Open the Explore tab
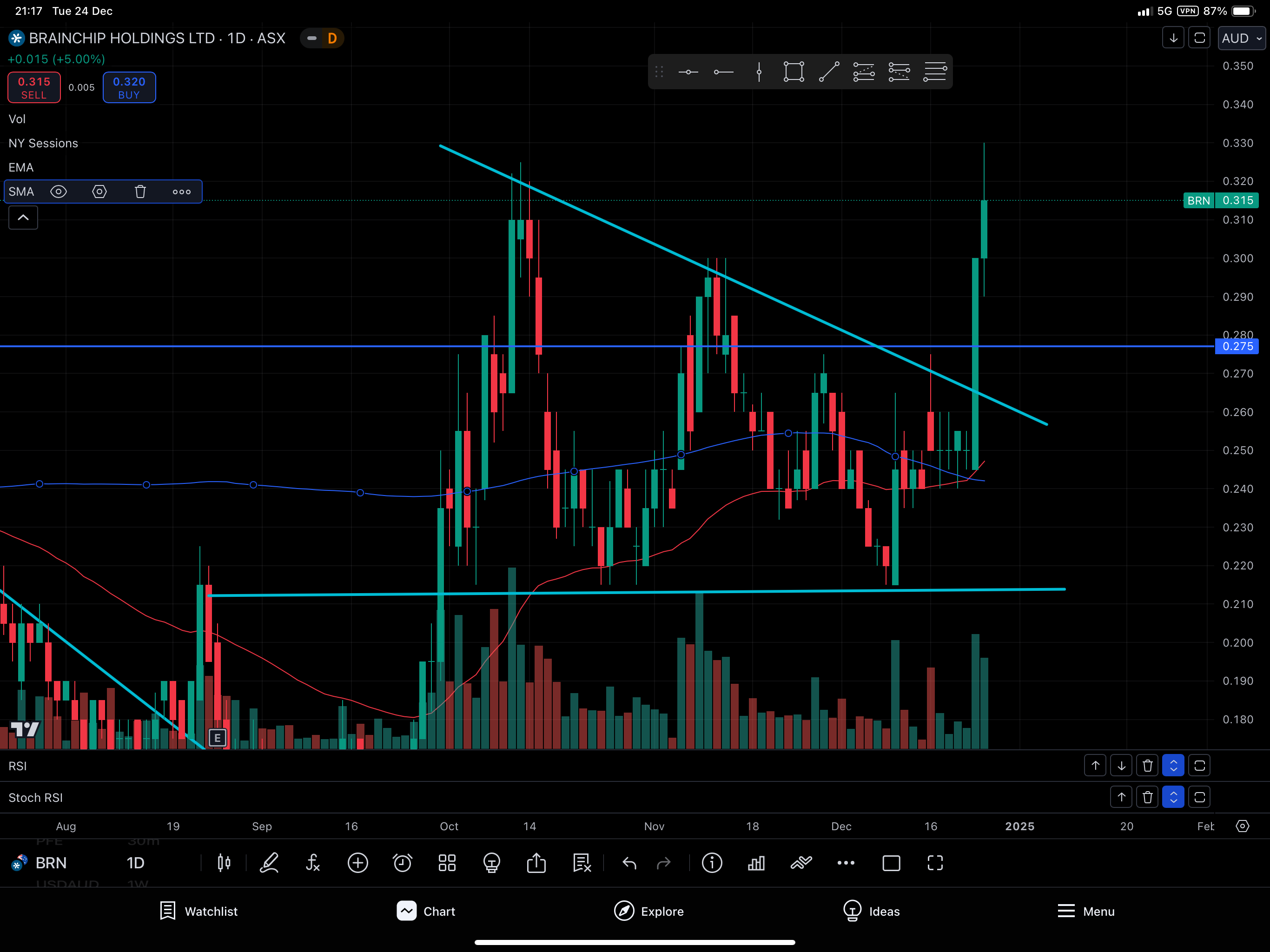The width and height of the screenshot is (1270, 952). 649,911
